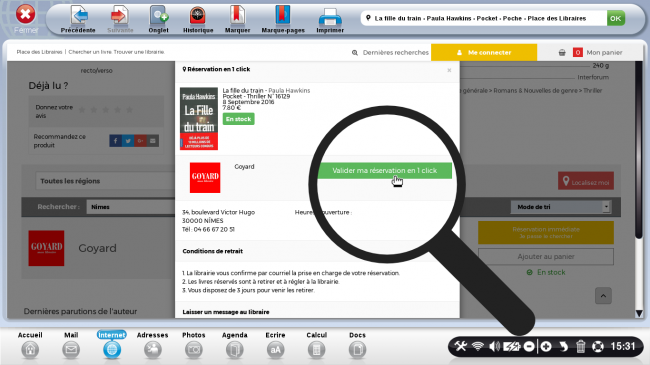Click the scroll-to-top chevron button

coord(603,296)
